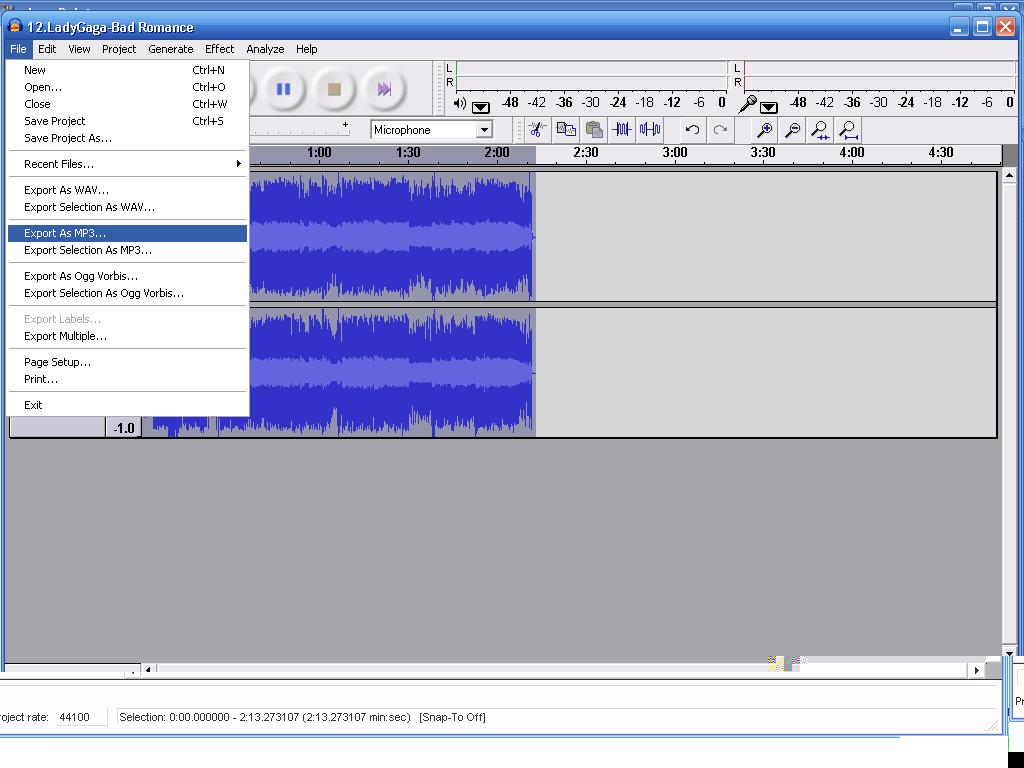Click inside the lower channel waveform
The height and width of the screenshot is (768, 1024).
click(x=392, y=373)
